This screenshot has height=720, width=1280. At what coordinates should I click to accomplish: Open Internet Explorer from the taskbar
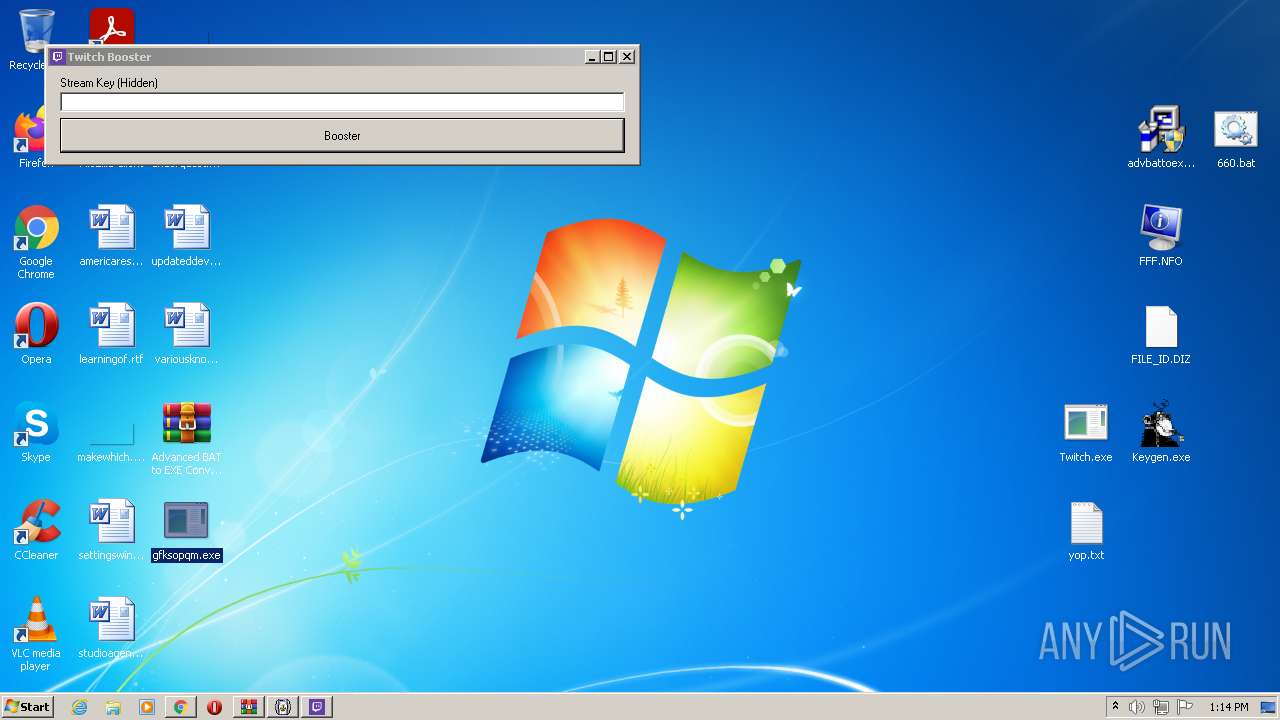click(x=79, y=707)
